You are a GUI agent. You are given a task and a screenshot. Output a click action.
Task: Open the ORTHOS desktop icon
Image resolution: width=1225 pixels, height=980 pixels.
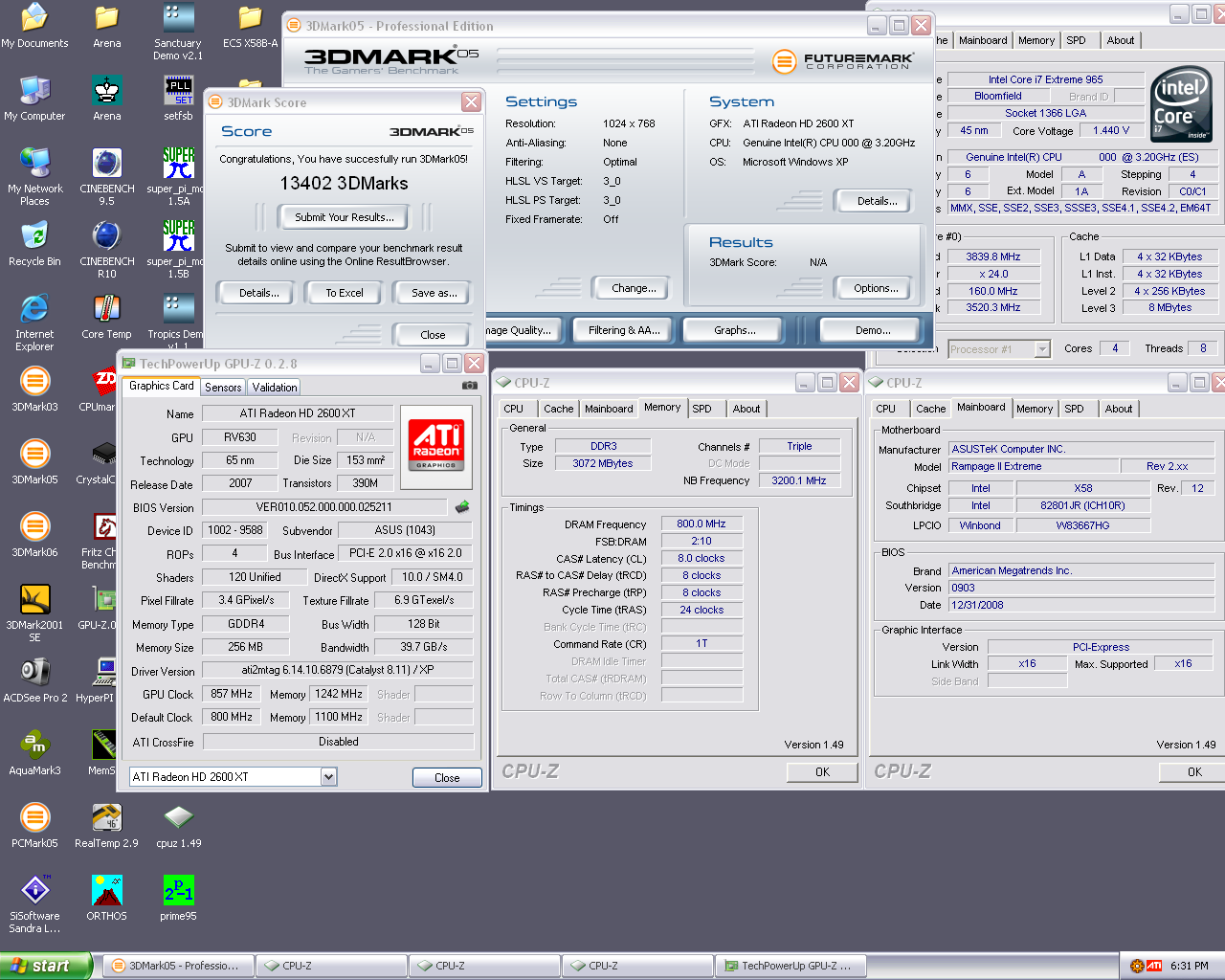[x=106, y=899]
